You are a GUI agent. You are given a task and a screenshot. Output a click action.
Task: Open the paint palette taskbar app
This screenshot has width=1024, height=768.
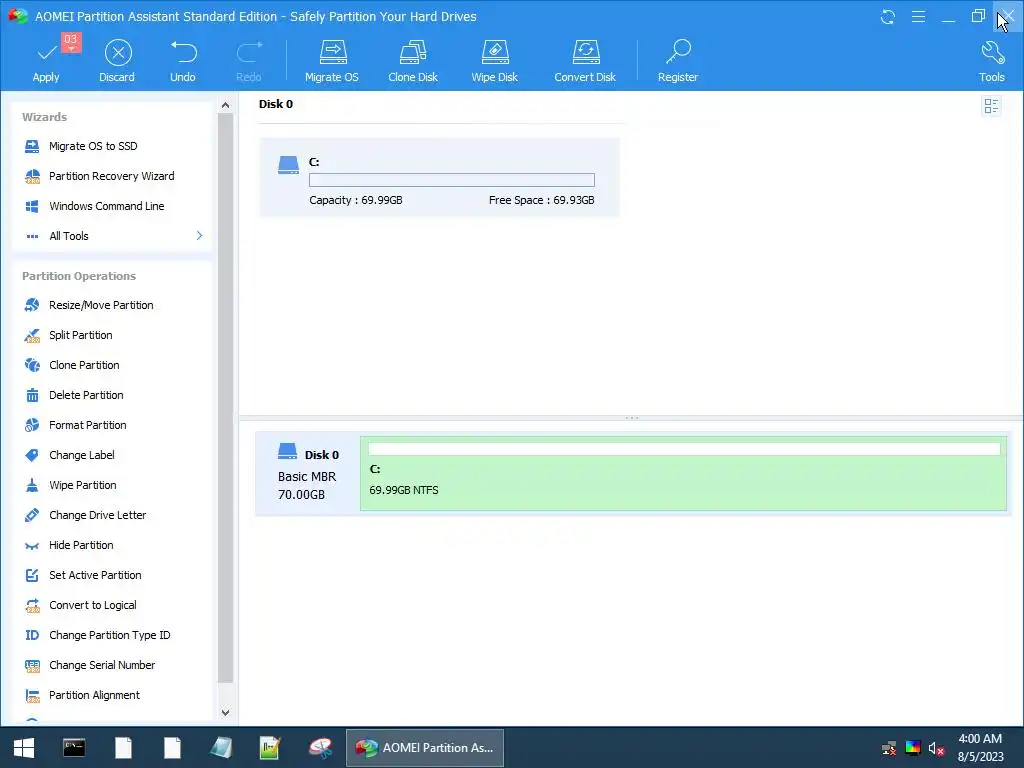tap(320, 748)
